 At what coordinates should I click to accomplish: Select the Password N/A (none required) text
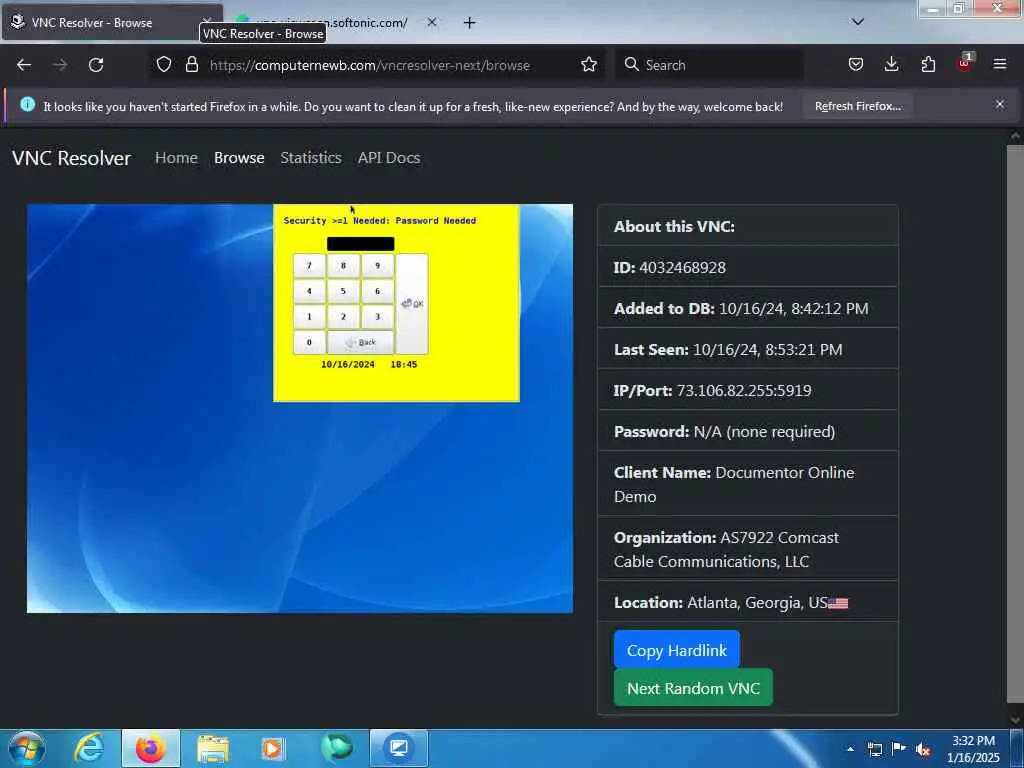point(764,432)
